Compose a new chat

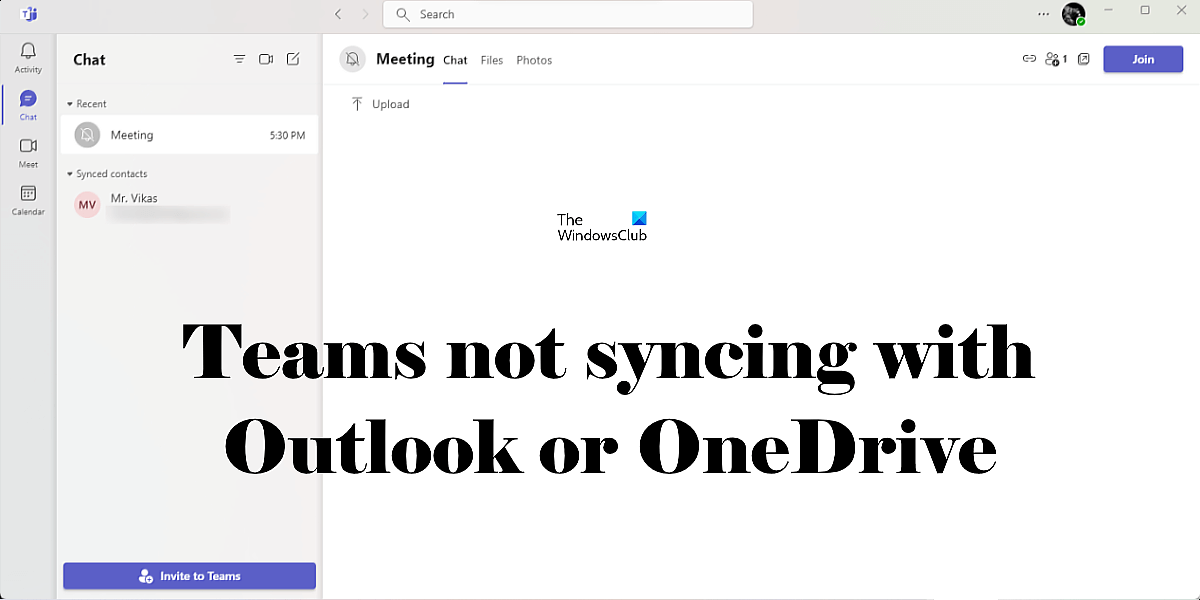293,59
